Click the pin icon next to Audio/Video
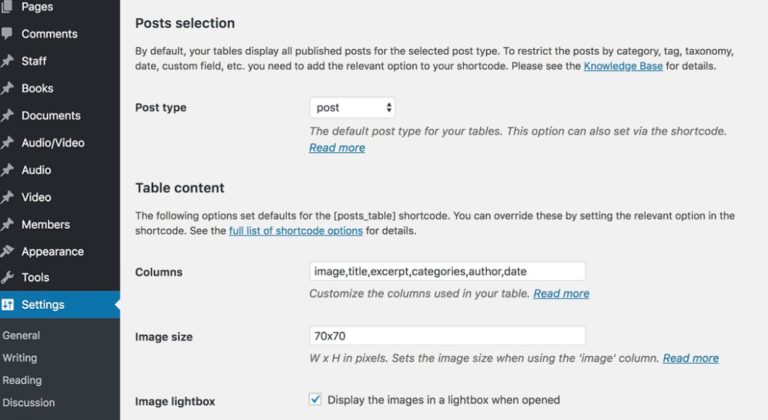This screenshot has width=768, height=420. (x=7, y=143)
